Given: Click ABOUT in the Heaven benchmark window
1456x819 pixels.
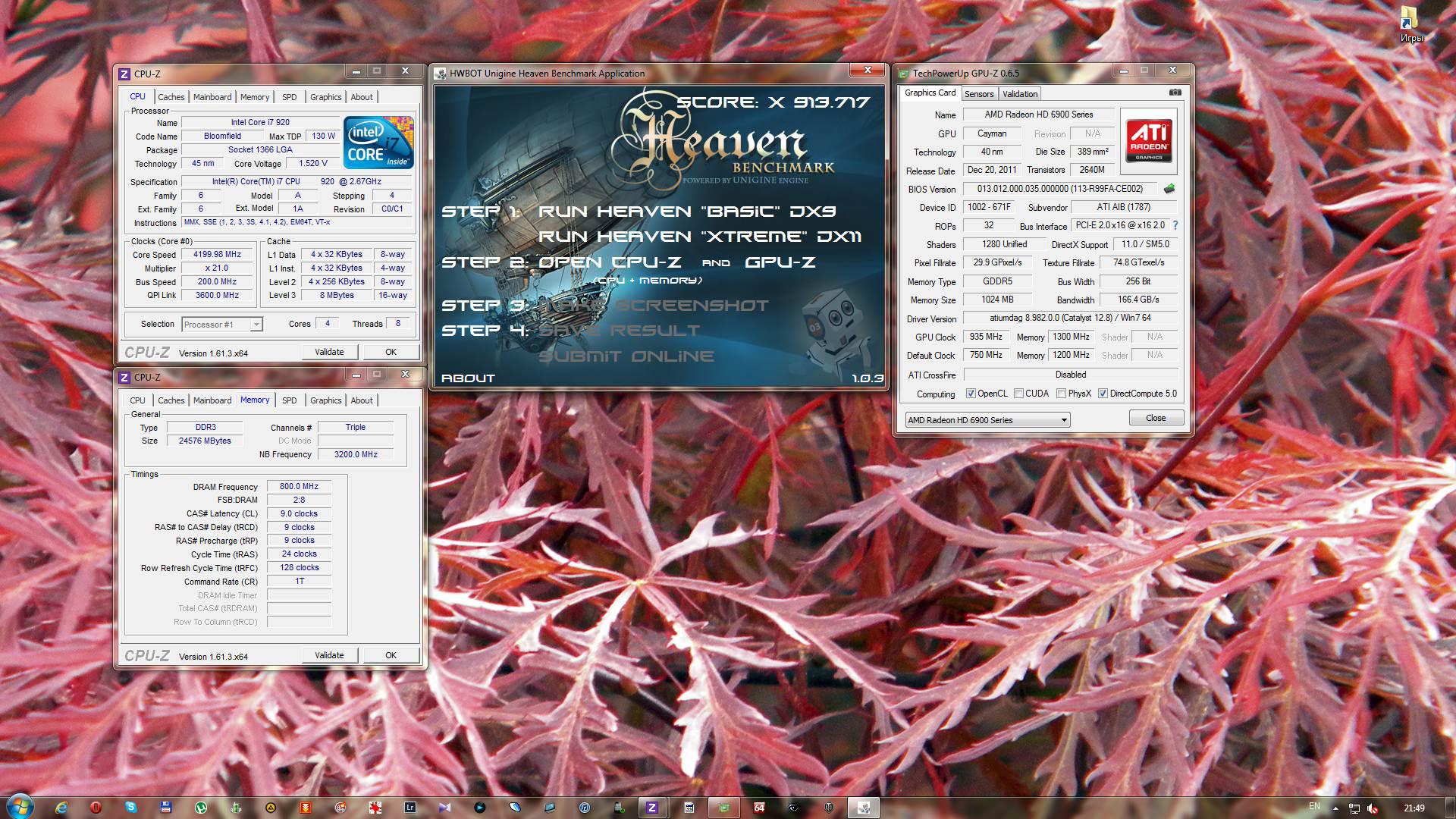Looking at the screenshot, I should (x=468, y=378).
